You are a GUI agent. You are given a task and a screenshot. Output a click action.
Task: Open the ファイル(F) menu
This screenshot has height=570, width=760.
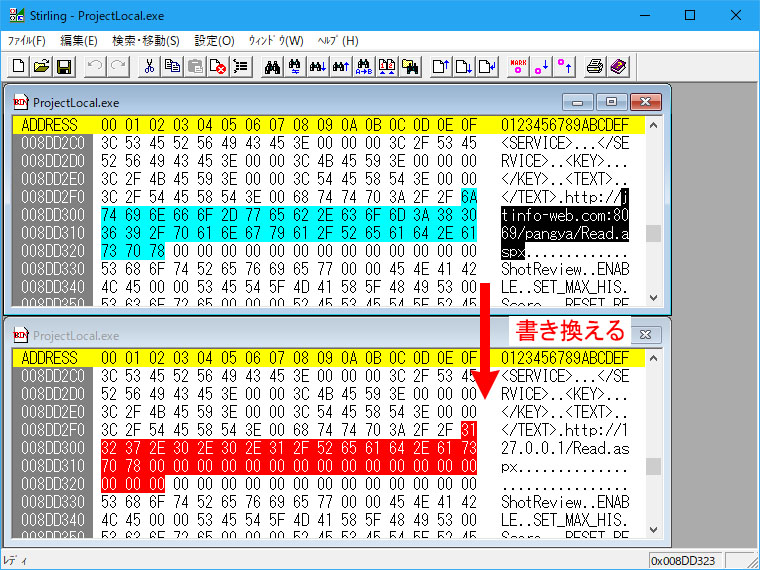point(27,41)
